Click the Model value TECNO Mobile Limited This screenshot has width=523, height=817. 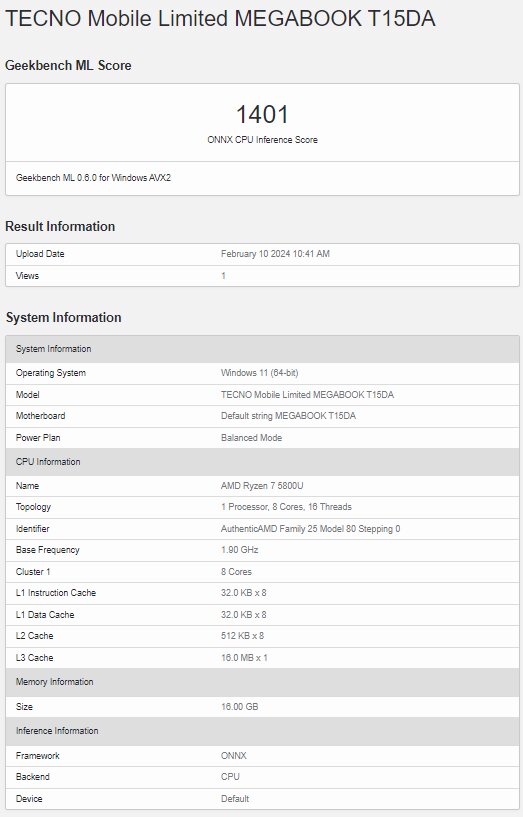click(307, 395)
